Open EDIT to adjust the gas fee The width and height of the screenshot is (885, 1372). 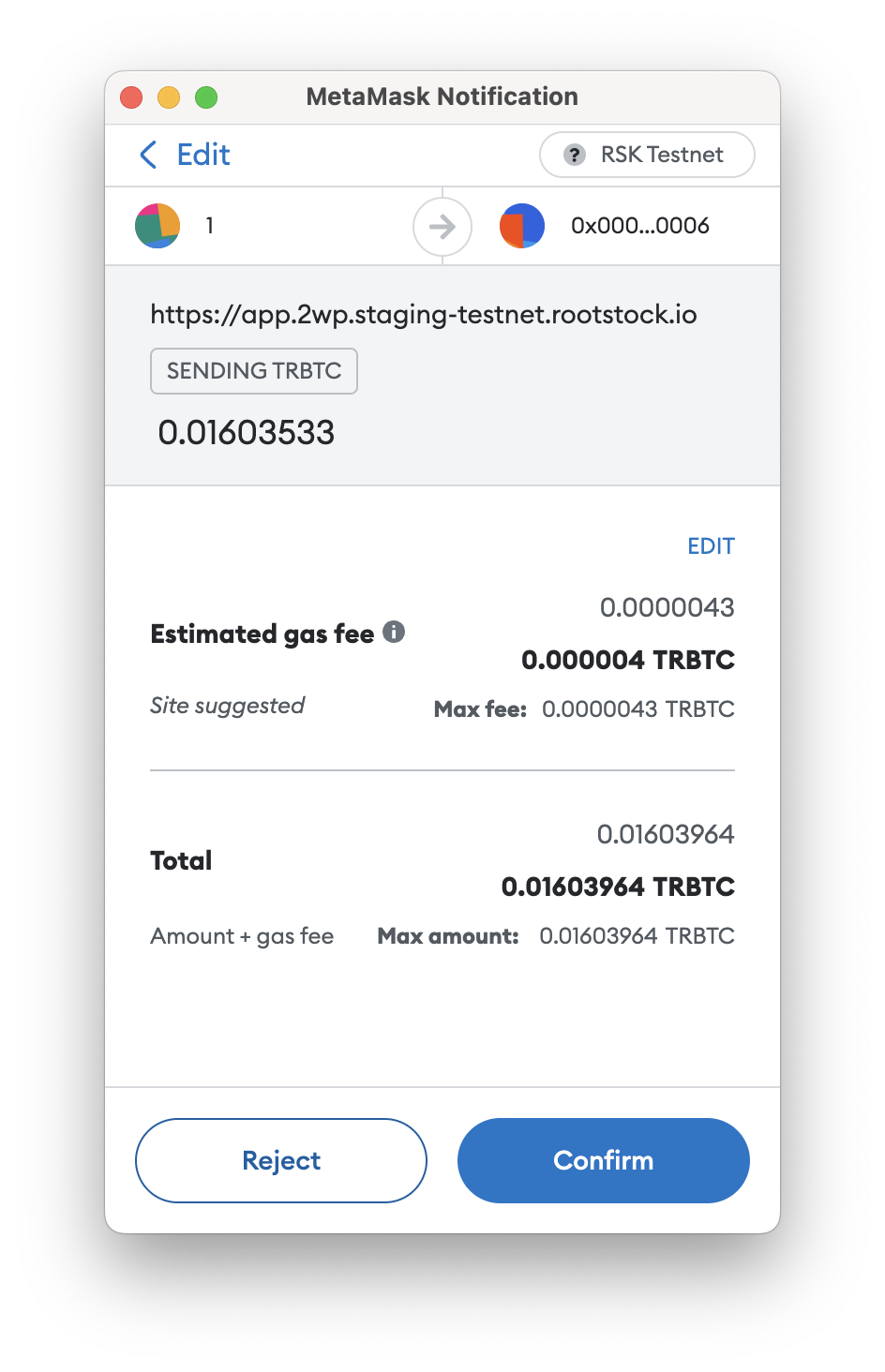pos(711,545)
